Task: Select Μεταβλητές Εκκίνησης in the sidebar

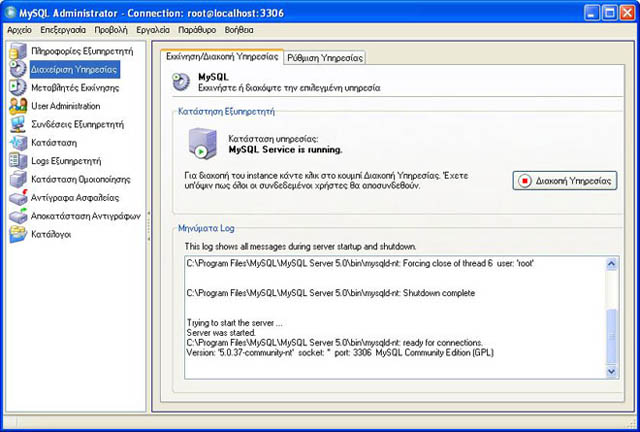Action: tap(75, 88)
